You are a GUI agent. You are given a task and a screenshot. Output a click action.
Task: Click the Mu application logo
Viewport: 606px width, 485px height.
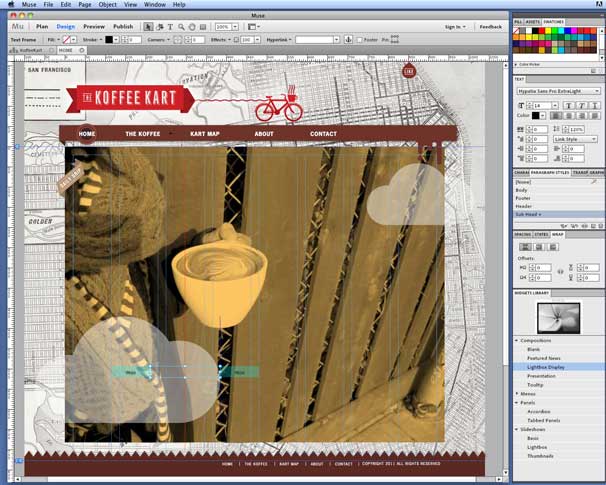[x=17, y=27]
